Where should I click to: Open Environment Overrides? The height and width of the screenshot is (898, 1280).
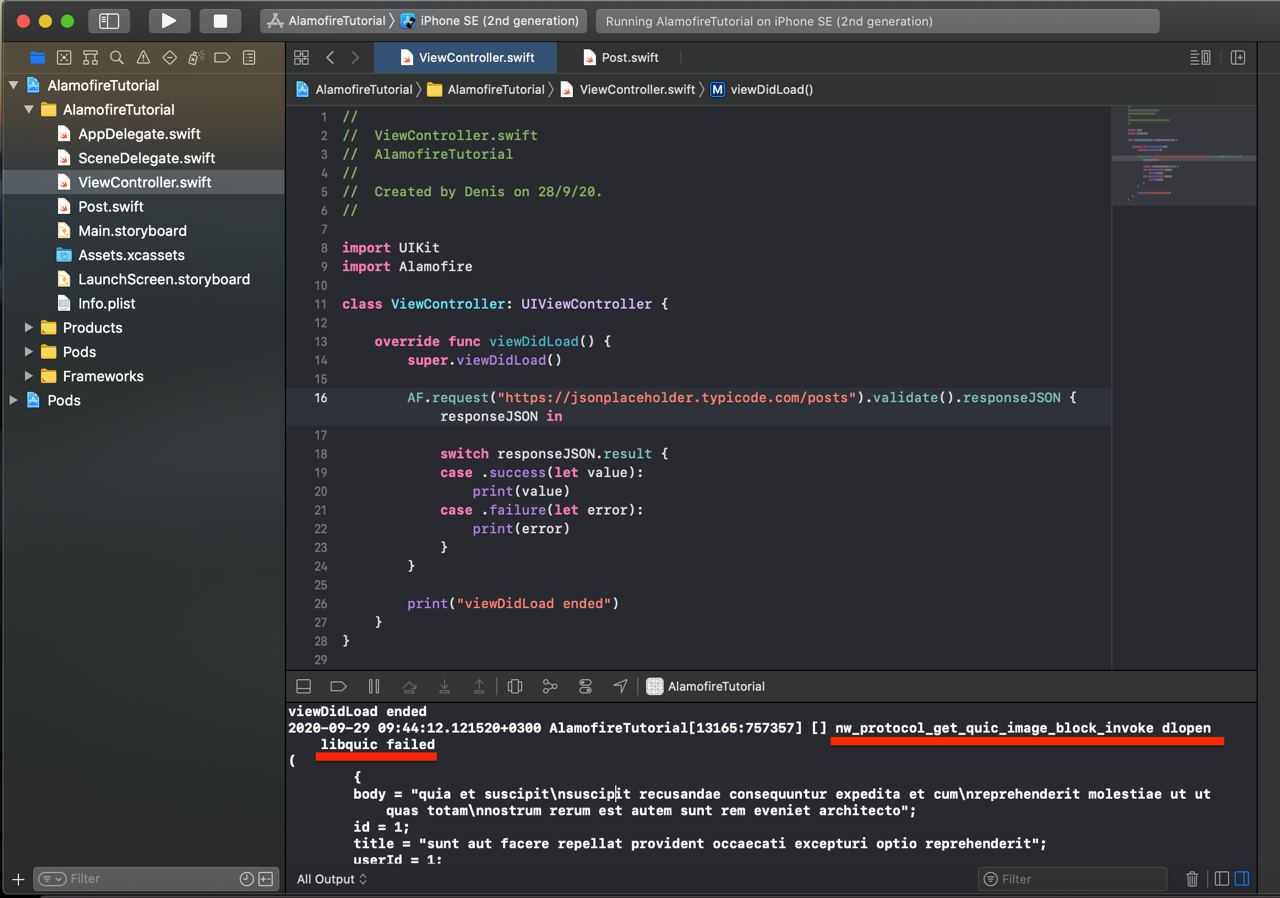pos(585,686)
